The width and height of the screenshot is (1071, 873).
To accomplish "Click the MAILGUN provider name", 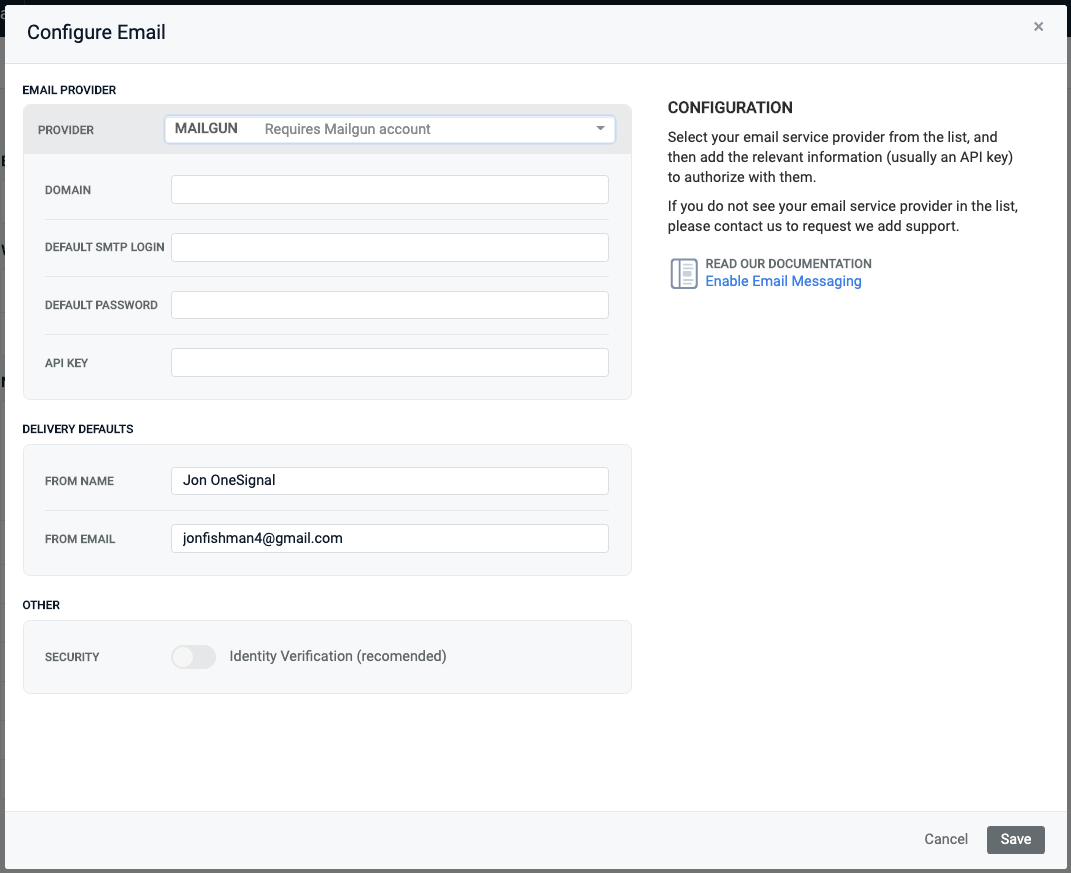I will [206, 129].
